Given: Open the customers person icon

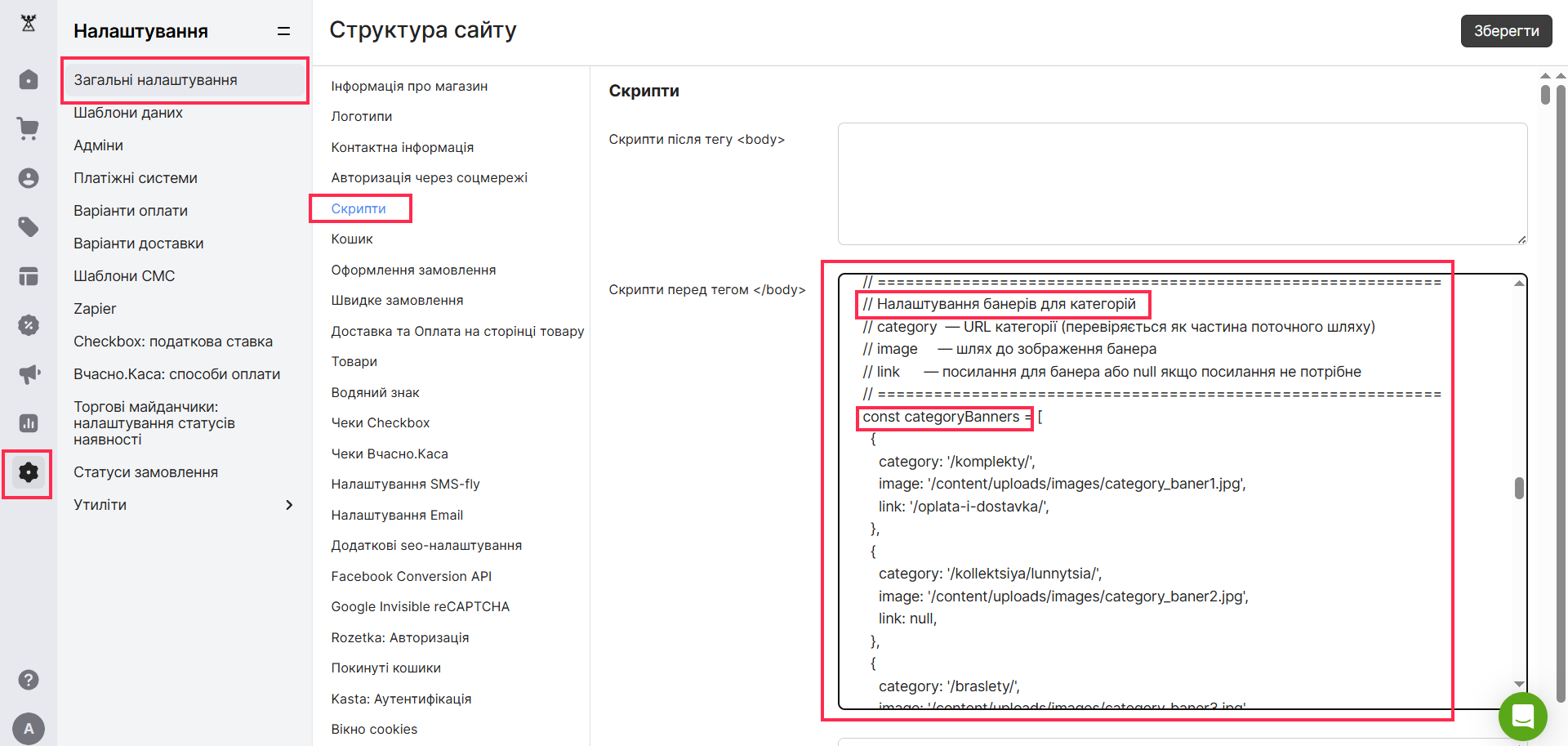Looking at the screenshot, I should [x=29, y=178].
